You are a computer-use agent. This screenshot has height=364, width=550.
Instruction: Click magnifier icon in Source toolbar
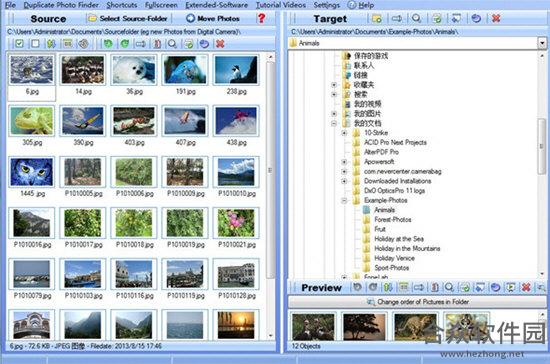pyautogui.click(x=172, y=44)
